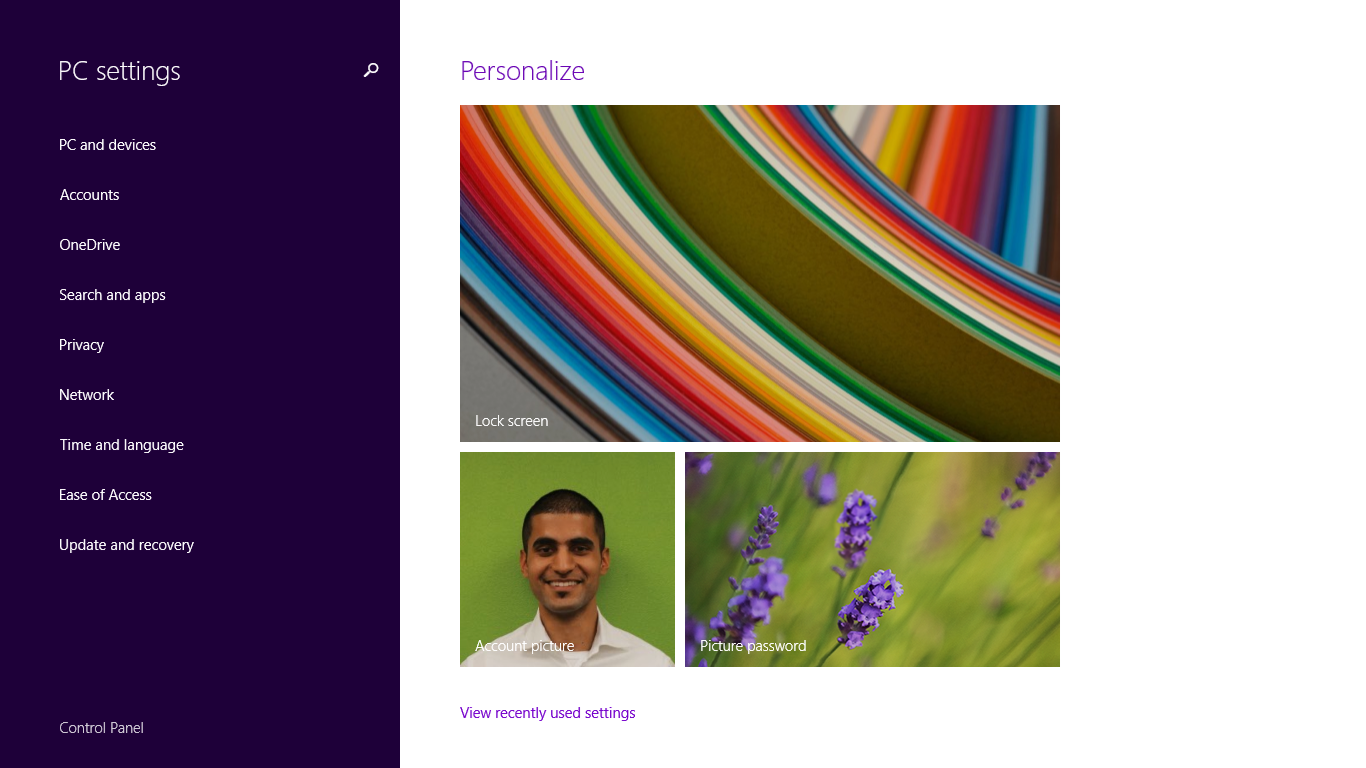Click the PC settings title
Viewport: 1366px width, 768px height.
click(119, 71)
